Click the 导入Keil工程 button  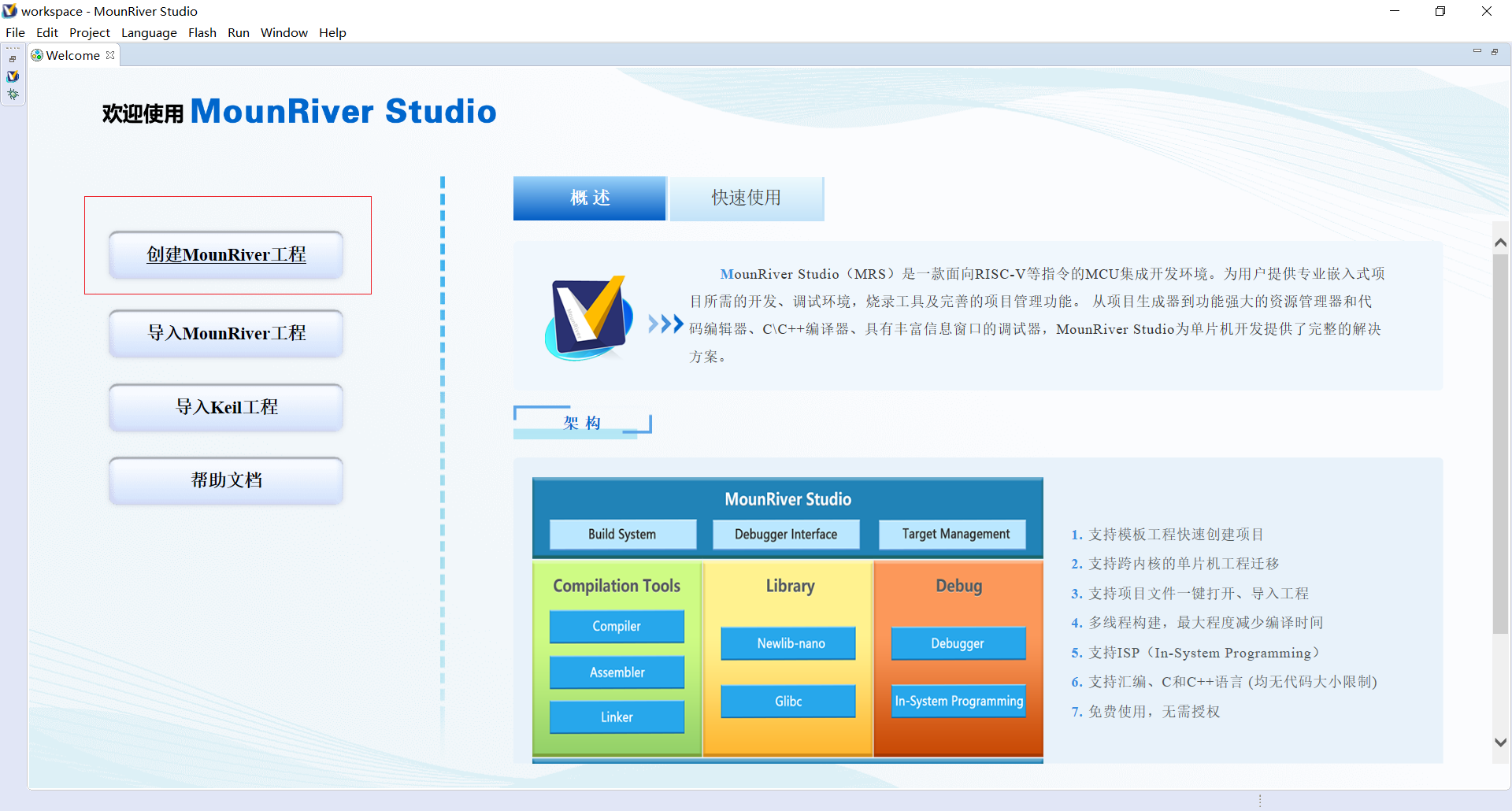click(x=226, y=407)
